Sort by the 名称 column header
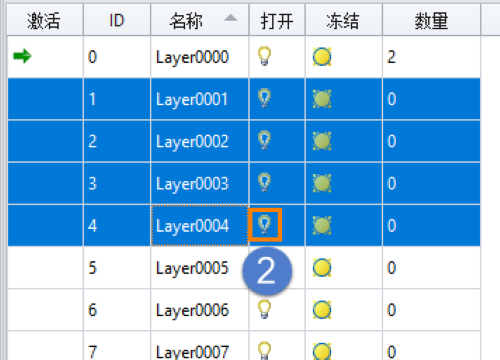500x360 pixels. 200,20
